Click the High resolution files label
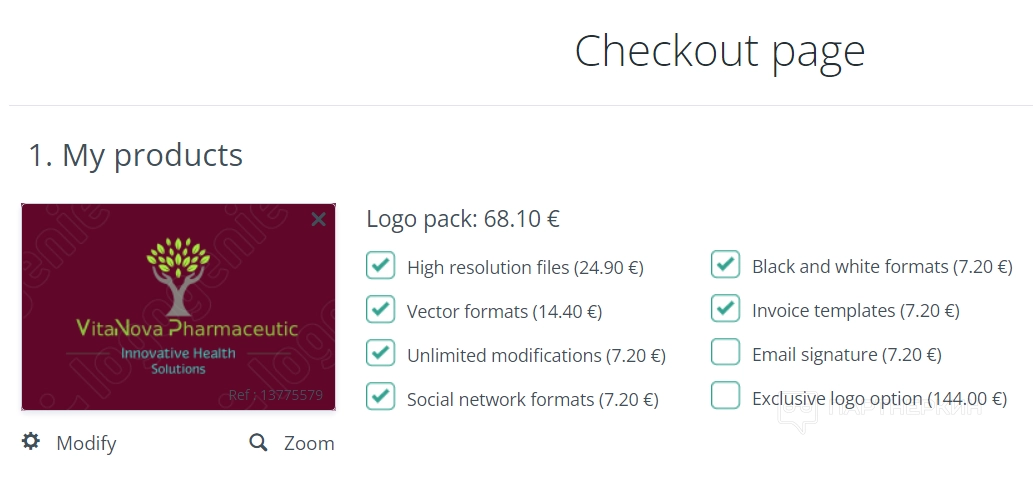The image size is (1033, 486). (x=525, y=268)
